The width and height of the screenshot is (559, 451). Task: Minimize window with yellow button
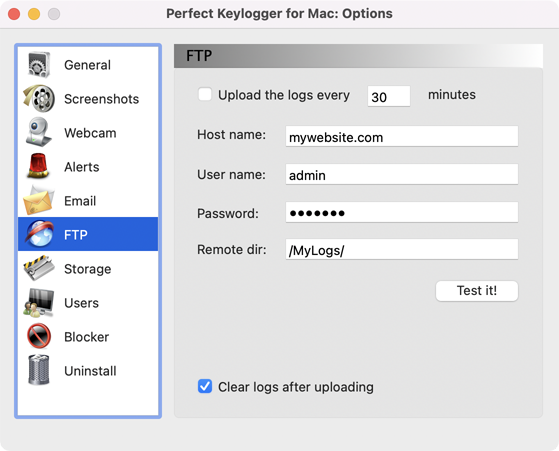tap(34, 14)
